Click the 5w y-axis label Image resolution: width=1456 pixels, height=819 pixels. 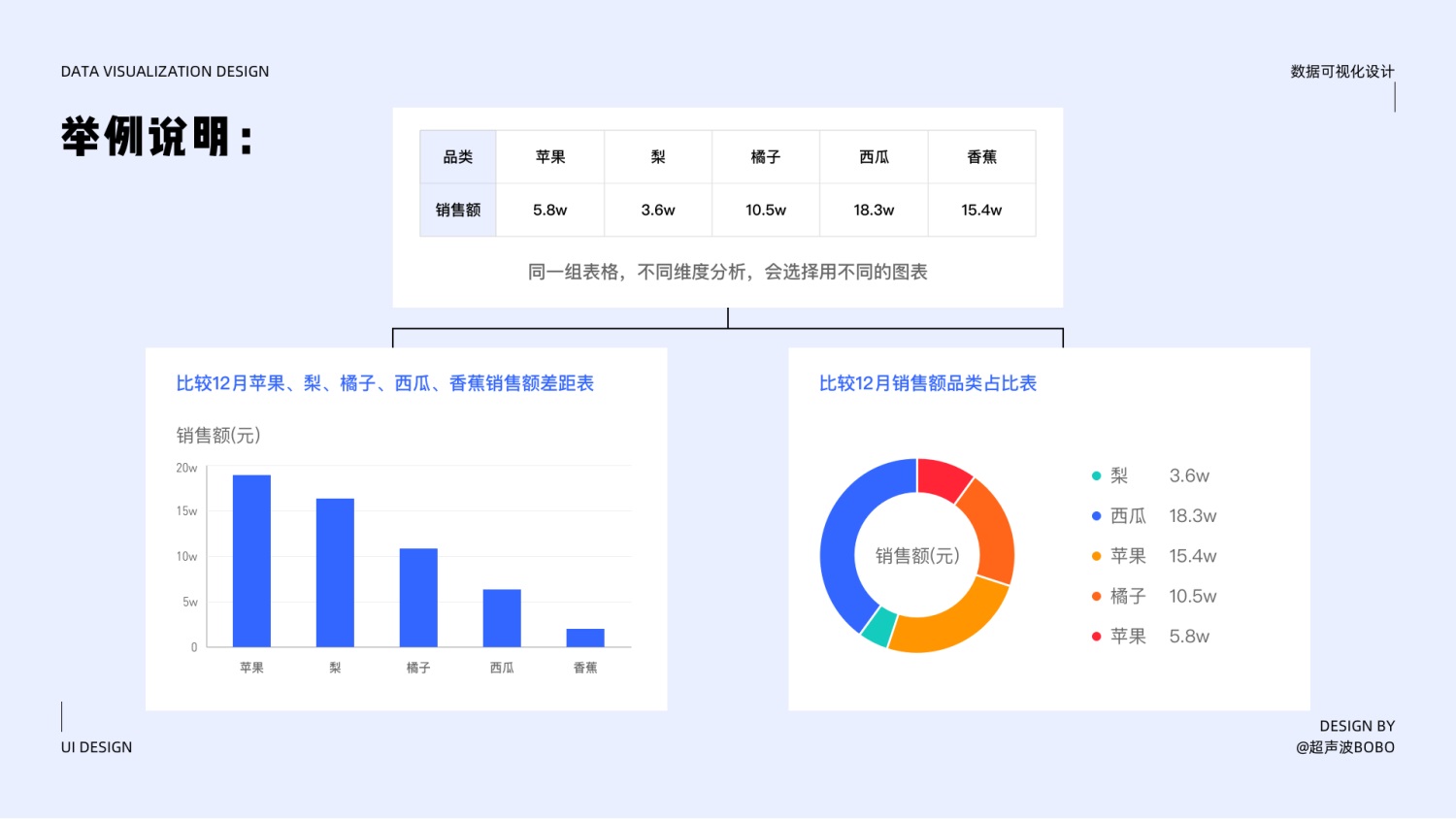(x=190, y=603)
